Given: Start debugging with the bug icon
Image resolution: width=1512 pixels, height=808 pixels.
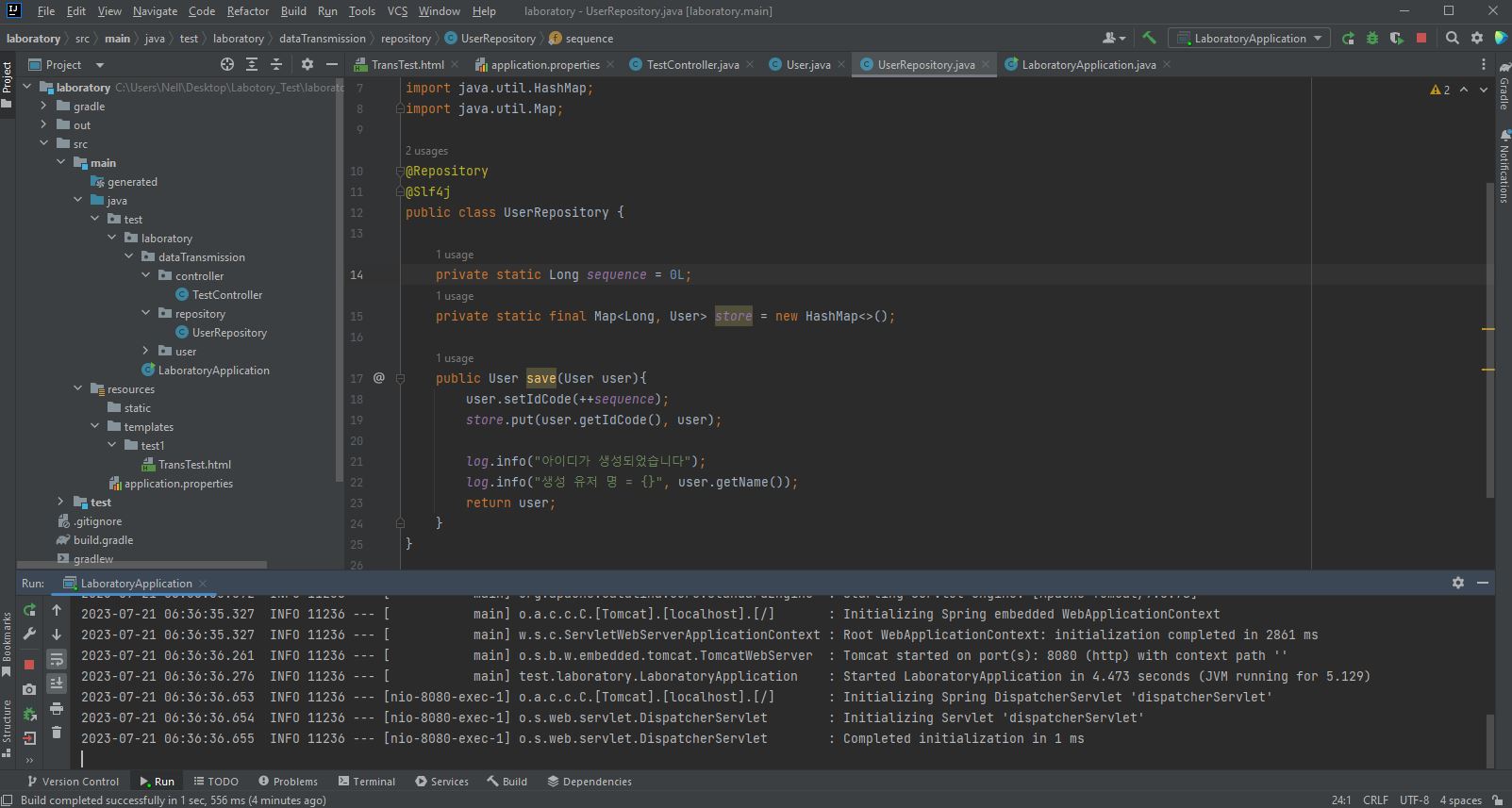Looking at the screenshot, I should click(1372, 38).
